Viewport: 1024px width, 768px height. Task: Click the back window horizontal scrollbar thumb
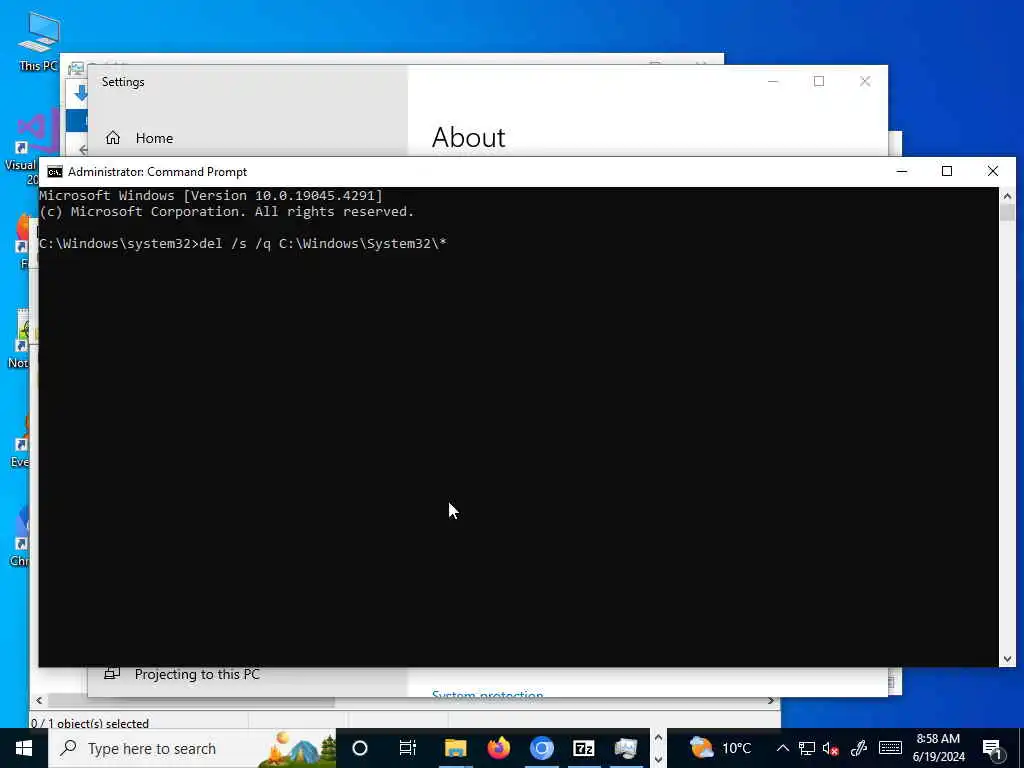191,701
